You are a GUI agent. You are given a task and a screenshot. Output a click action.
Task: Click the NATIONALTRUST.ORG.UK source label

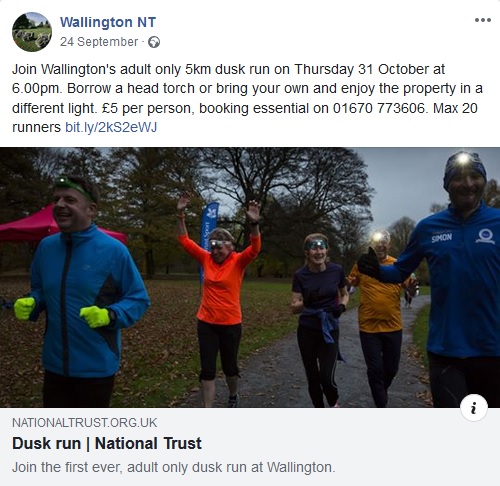[x=84, y=423]
